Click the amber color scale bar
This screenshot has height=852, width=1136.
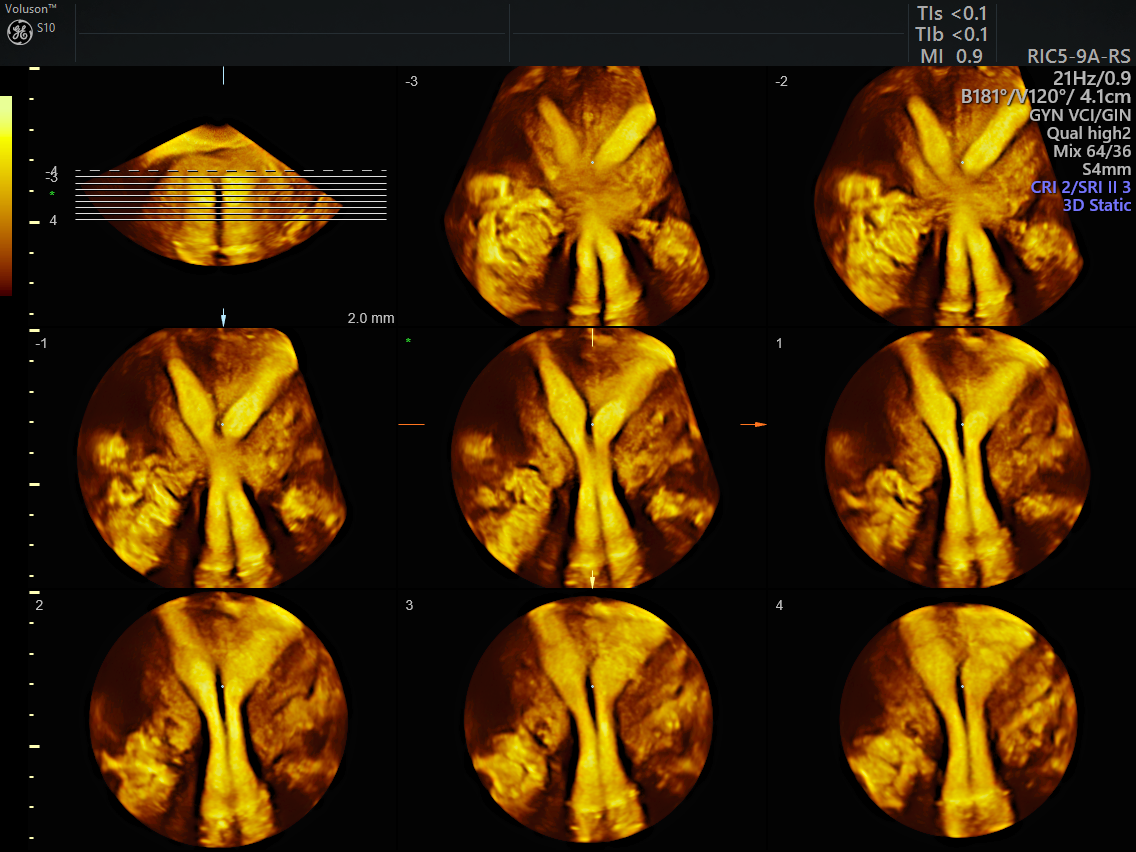[6, 195]
